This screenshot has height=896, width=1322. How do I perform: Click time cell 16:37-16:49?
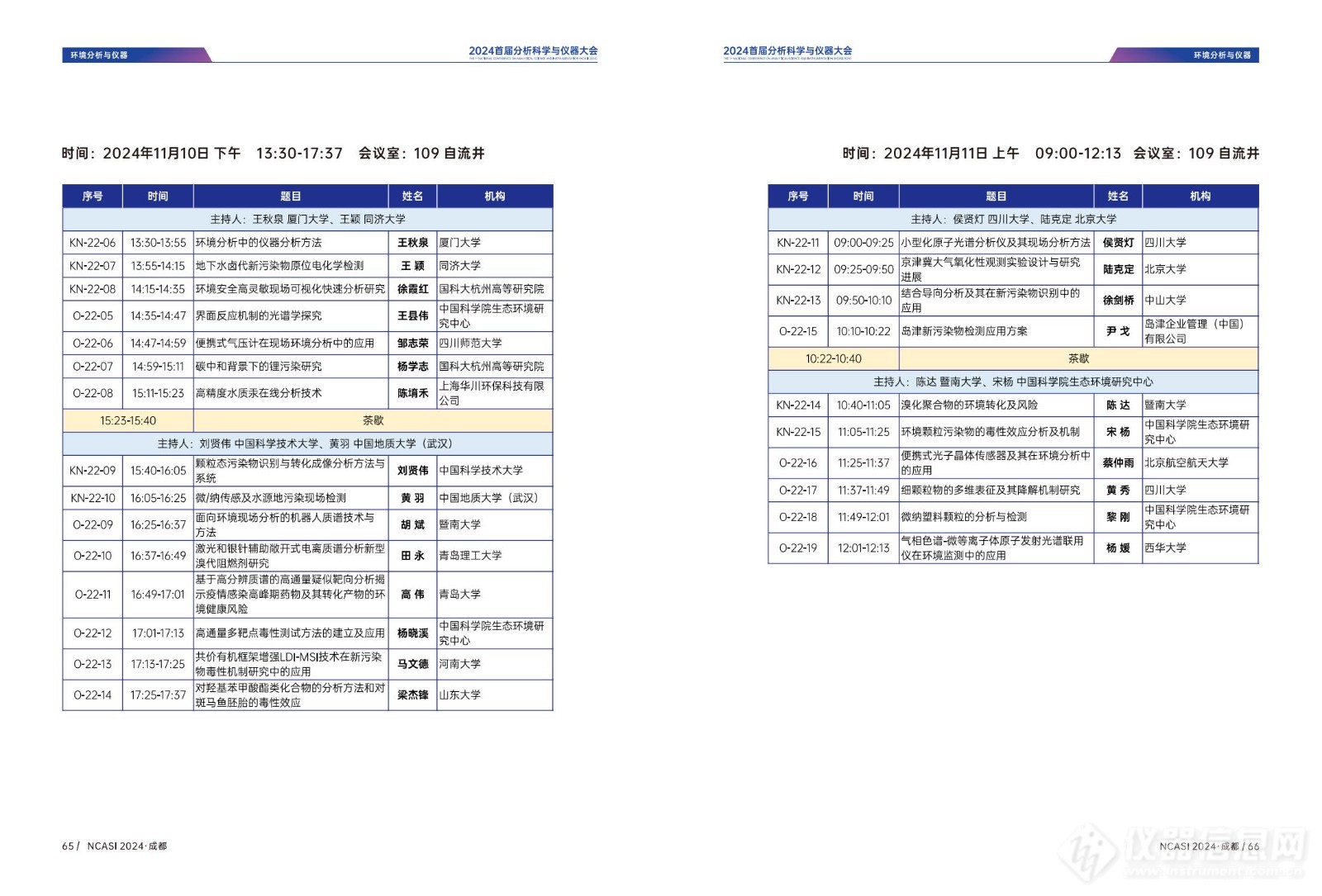click(x=158, y=556)
